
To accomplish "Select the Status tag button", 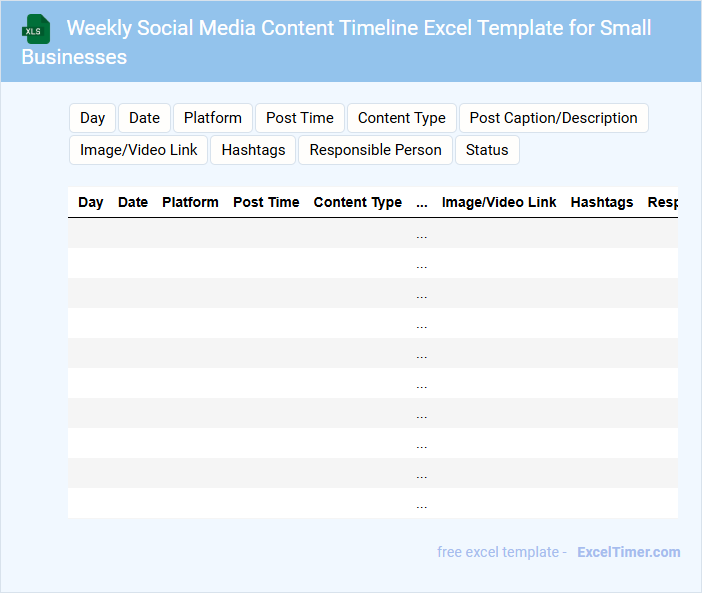I will [487, 150].
